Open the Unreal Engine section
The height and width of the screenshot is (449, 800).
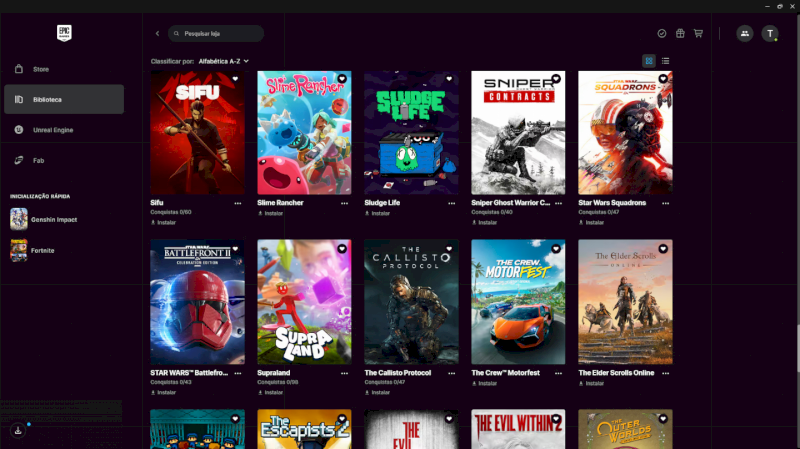click(x=64, y=130)
